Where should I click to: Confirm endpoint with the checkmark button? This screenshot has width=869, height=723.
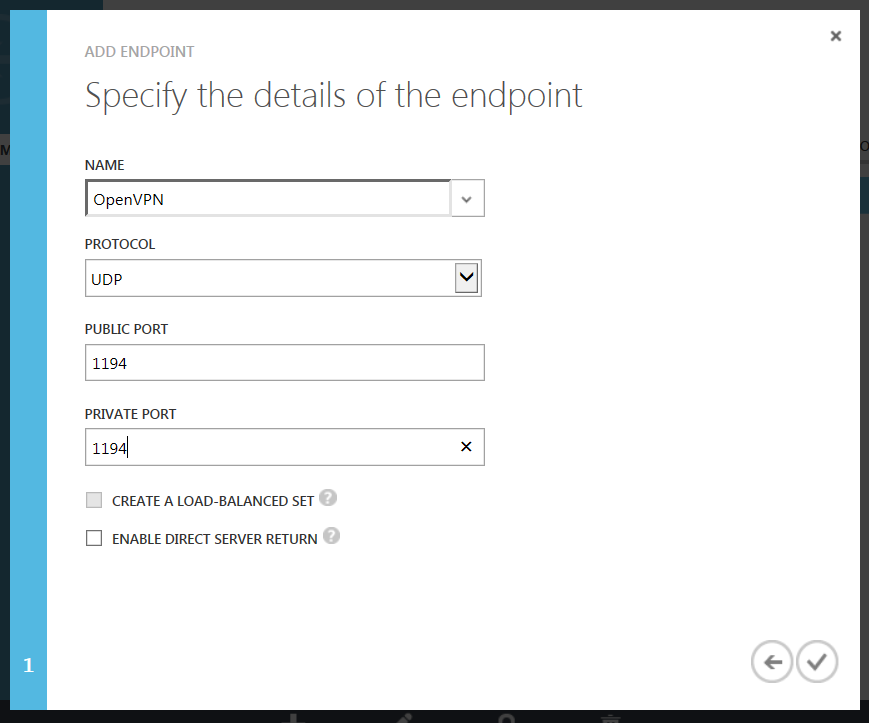(817, 662)
